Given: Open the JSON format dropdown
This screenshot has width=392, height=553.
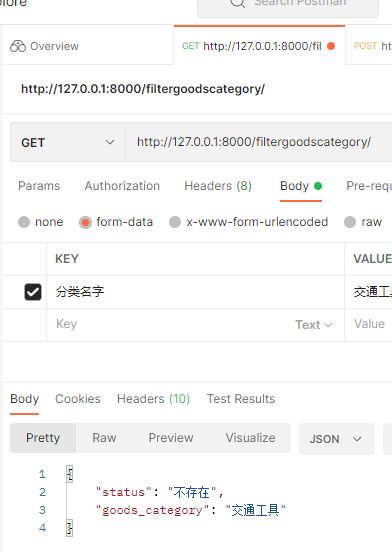Looking at the screenshot, I should pyautogui.click(x=336, y=439).
